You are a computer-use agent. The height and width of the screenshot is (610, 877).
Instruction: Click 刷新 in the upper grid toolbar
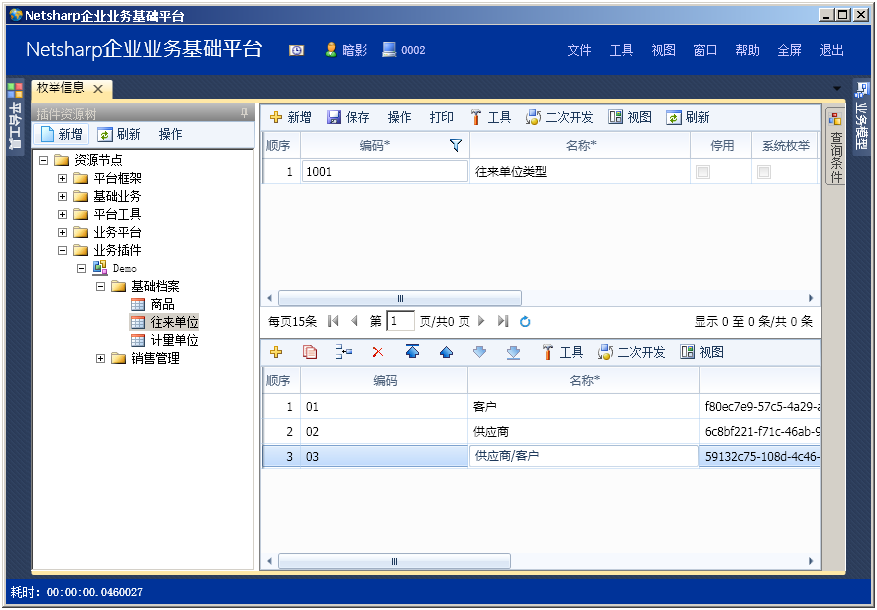[x=687, y=117]
